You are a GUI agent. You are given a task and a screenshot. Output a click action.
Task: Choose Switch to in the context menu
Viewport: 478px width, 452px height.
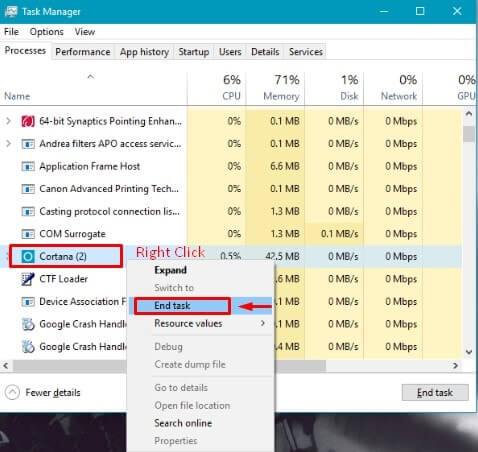200,288
